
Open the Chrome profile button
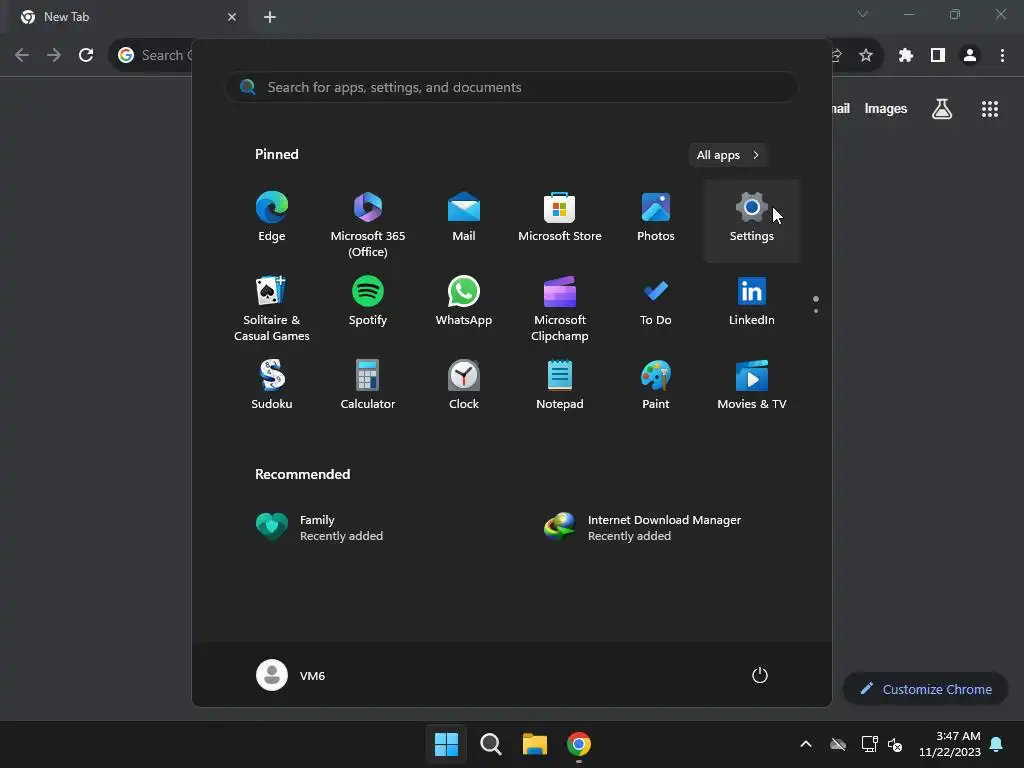[970, 56]
